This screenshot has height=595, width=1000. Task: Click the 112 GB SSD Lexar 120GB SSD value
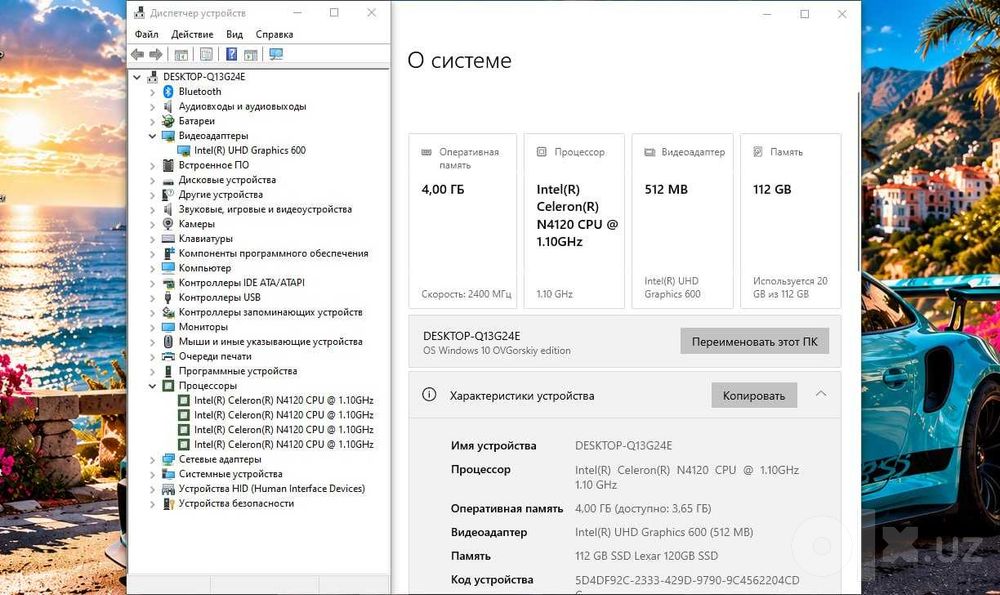pyautogui.click(x=647, y=556)
